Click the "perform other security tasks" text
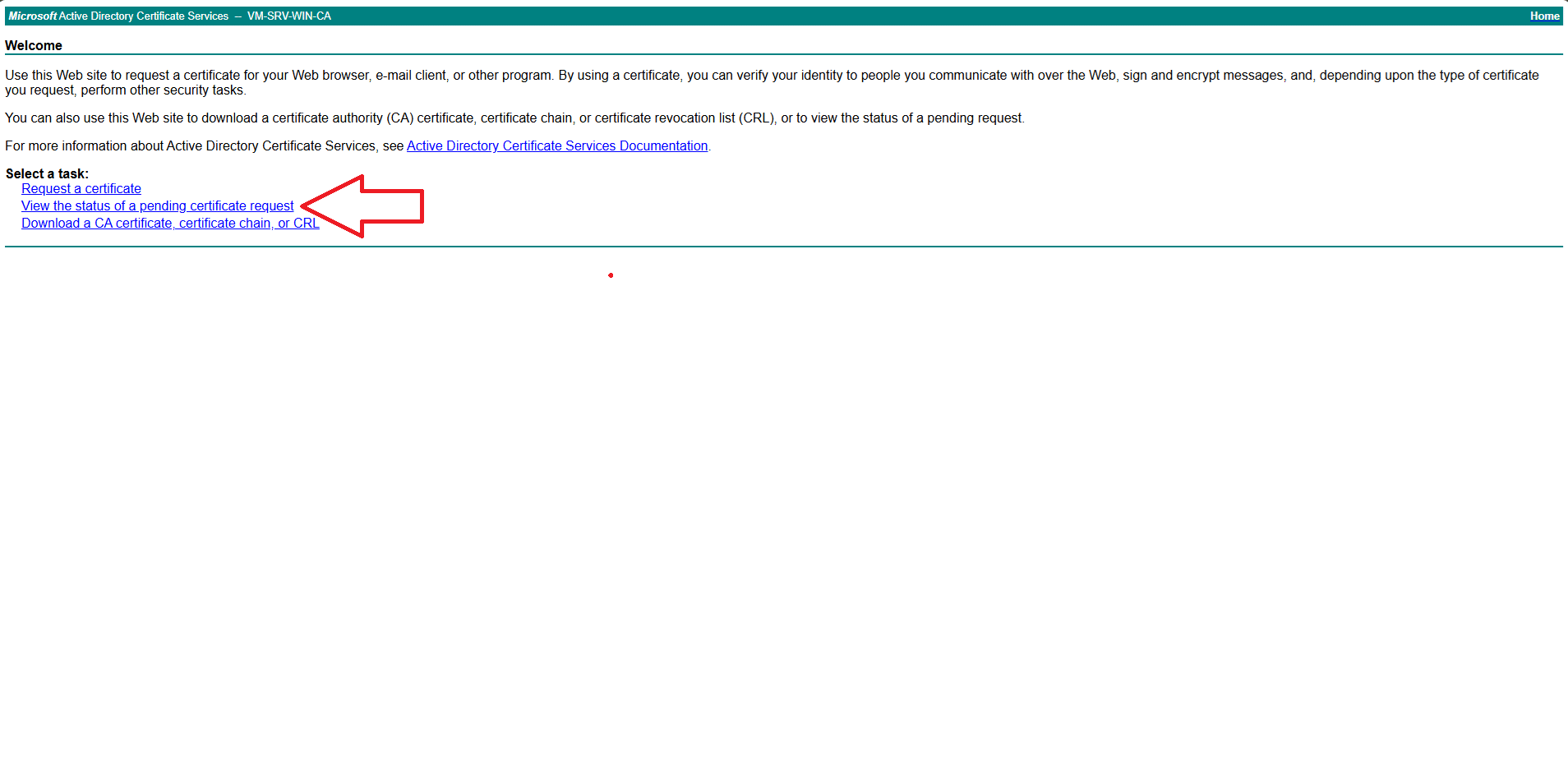The image size is (1568, 757). pos(162,90)
